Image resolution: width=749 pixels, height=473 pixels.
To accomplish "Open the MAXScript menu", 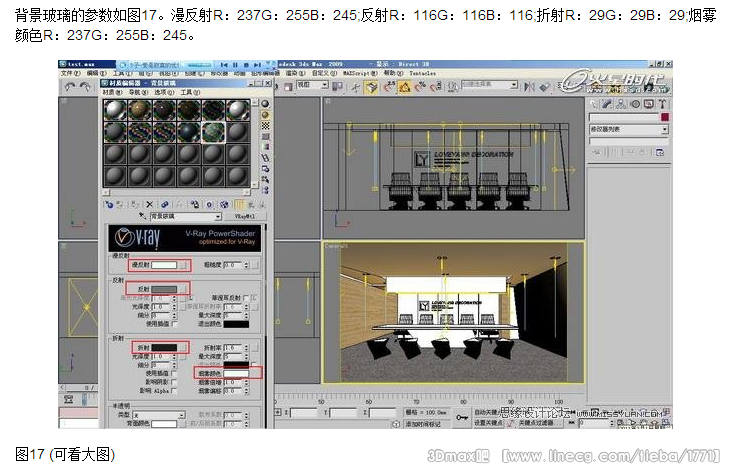I will click(x=360, y=73).
